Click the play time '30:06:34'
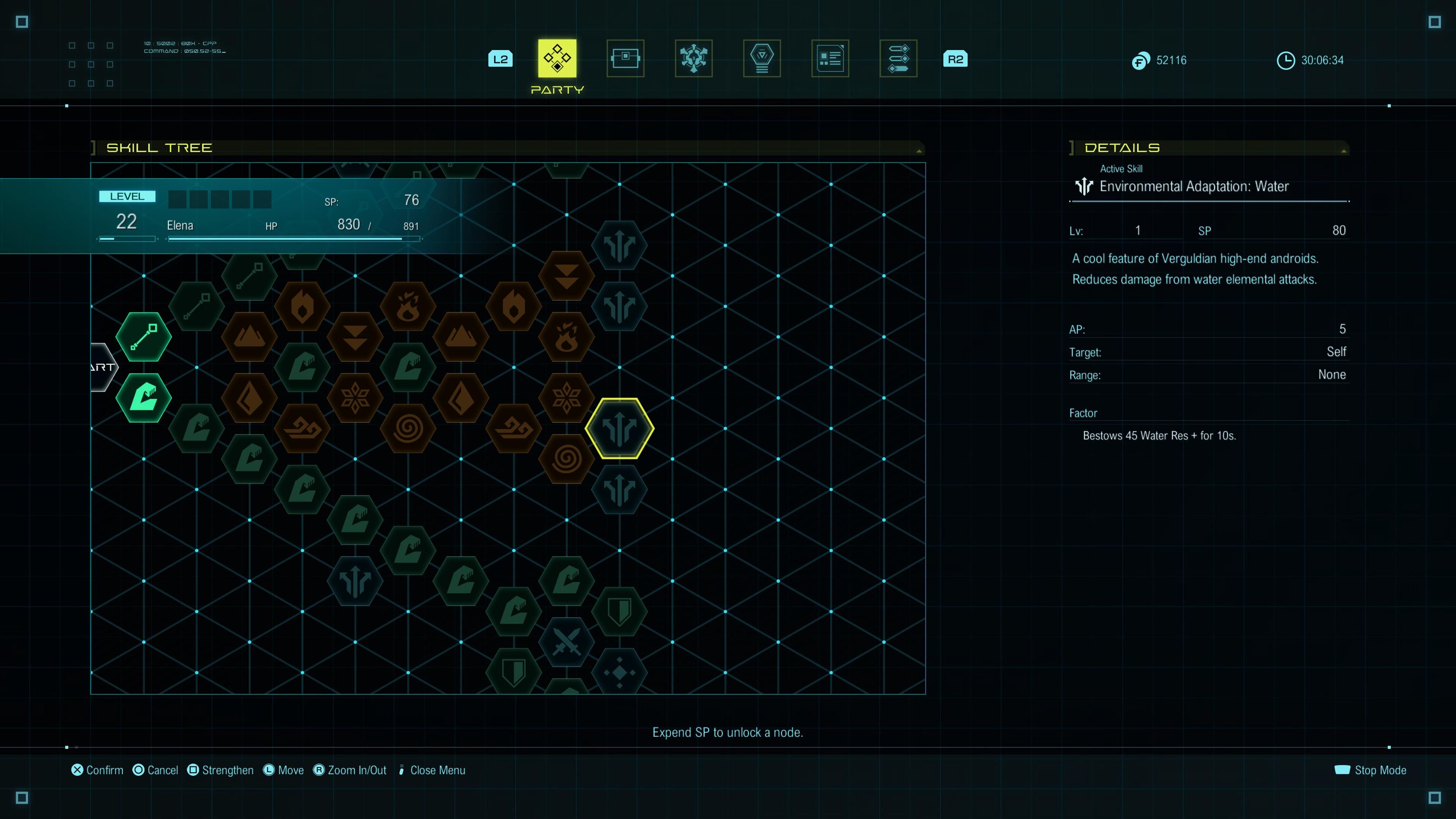The height and width of the screenshot is (819, 1456). [1322, 60]
